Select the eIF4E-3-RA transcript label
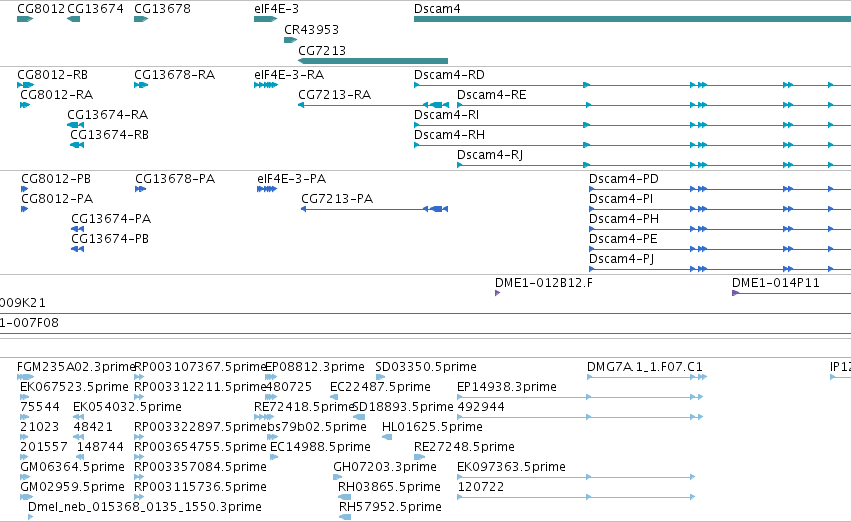The height and width of the screenshot is (522, 851). 289,74
